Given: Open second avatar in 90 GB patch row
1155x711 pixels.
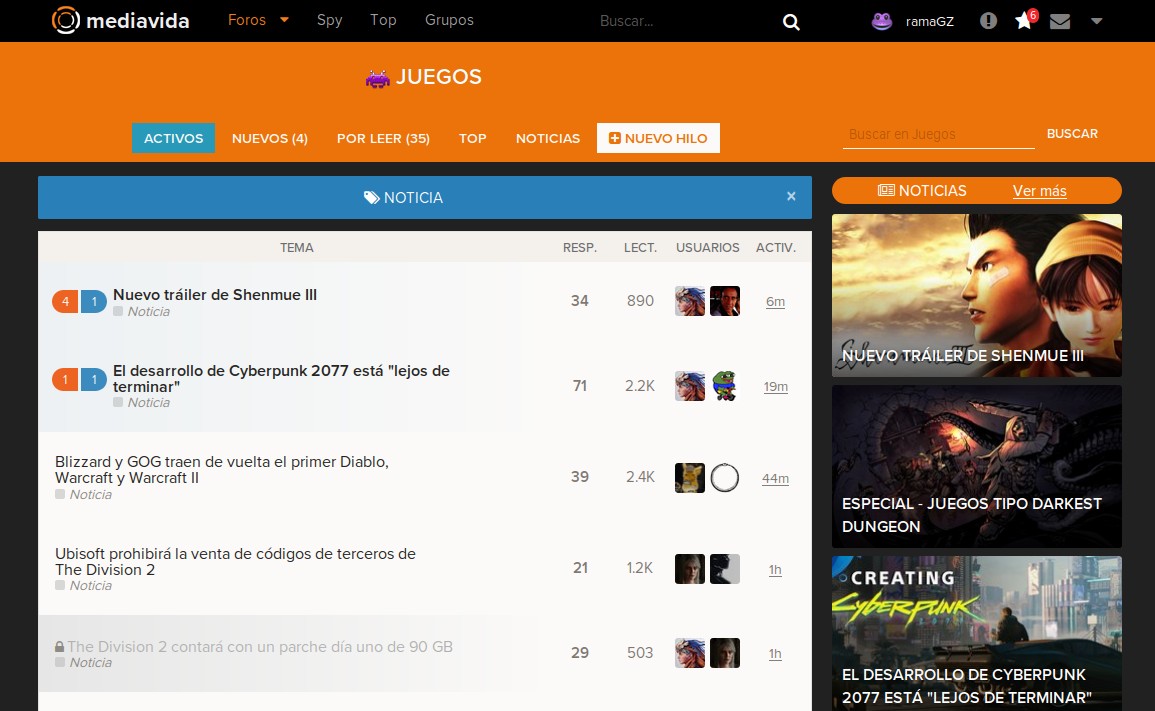Looking at the screenshot, I should [725, 653].
